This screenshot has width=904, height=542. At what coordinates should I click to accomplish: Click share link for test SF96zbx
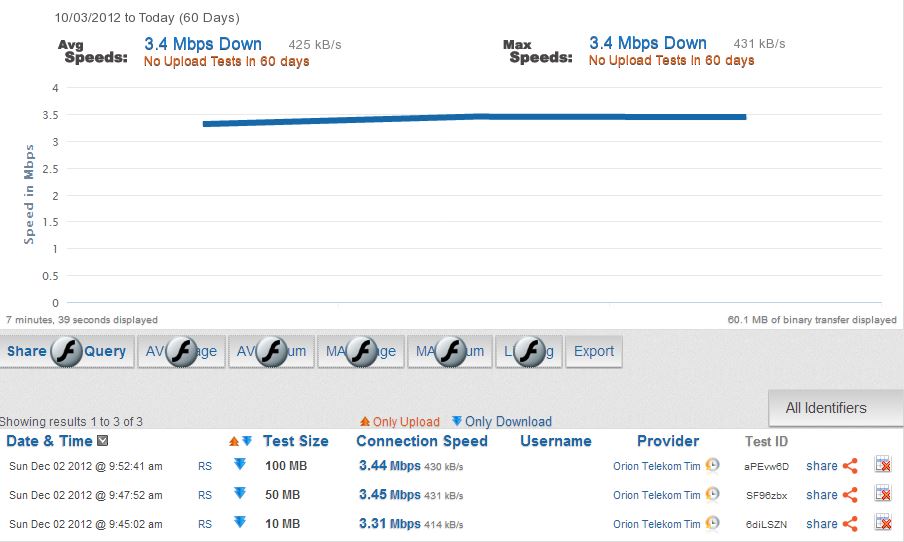click(x=822, y=495)
